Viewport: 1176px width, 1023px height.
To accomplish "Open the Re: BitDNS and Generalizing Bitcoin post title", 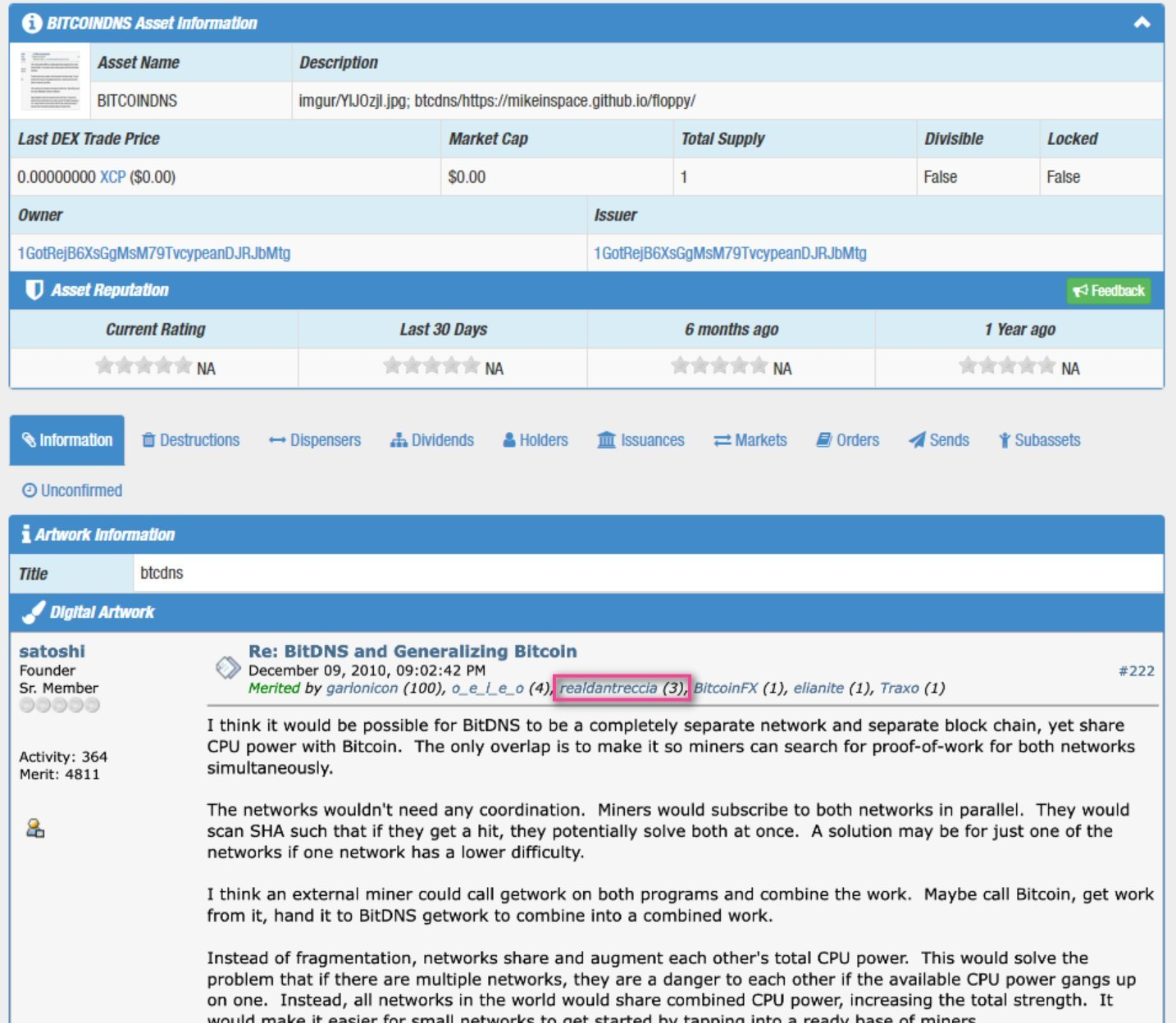I will pyautogui.click(x=413, y=651).
